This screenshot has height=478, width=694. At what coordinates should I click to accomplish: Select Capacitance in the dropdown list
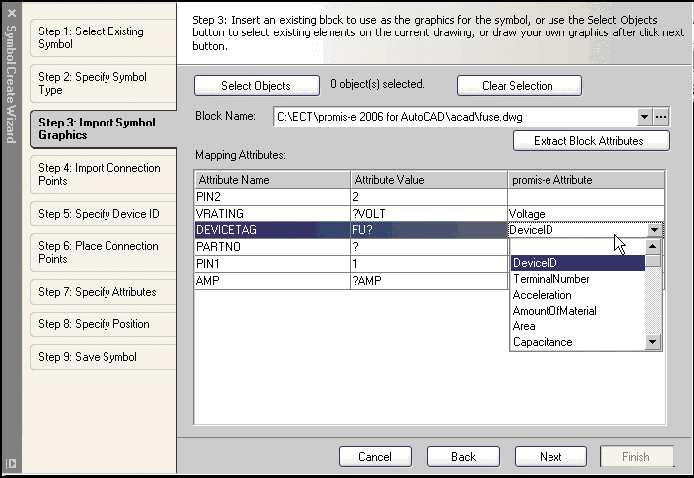point(543,342)
